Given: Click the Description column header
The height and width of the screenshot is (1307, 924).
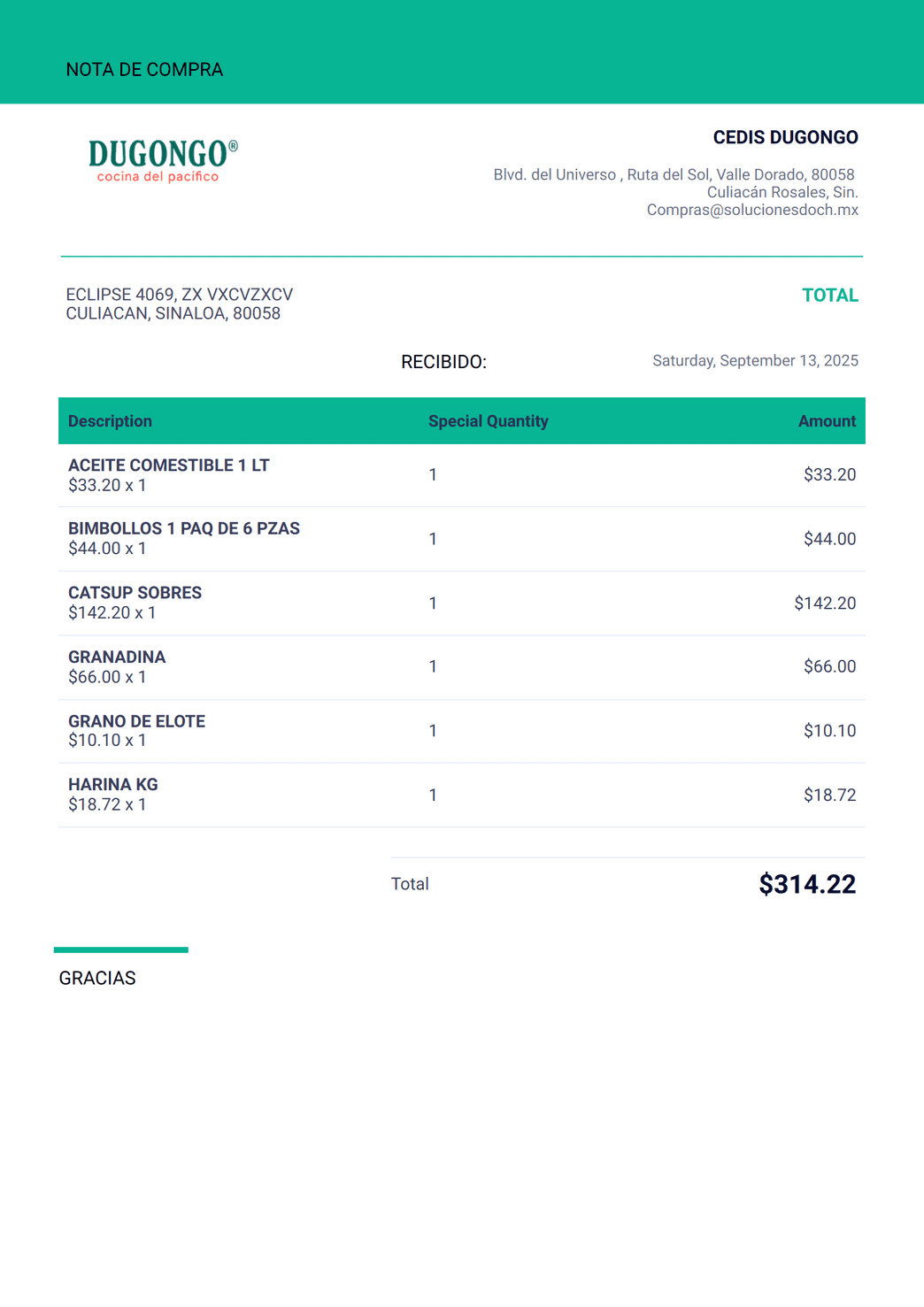Looking at the screenshot, I should pos(110,421).
